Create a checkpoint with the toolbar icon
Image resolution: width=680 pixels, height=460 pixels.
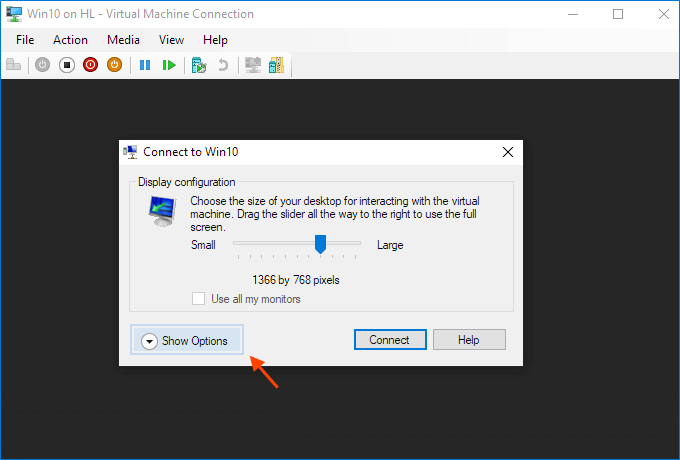pos(199,65)
